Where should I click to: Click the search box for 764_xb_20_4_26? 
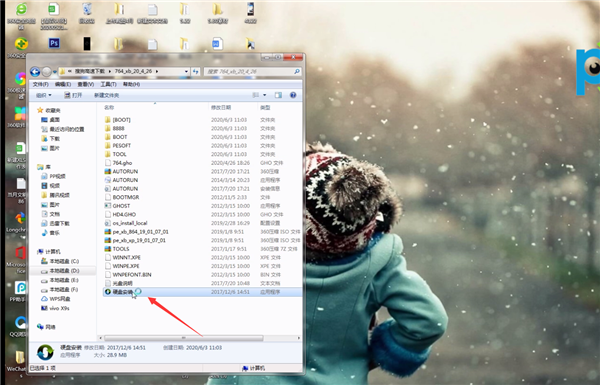pos(253,72)
